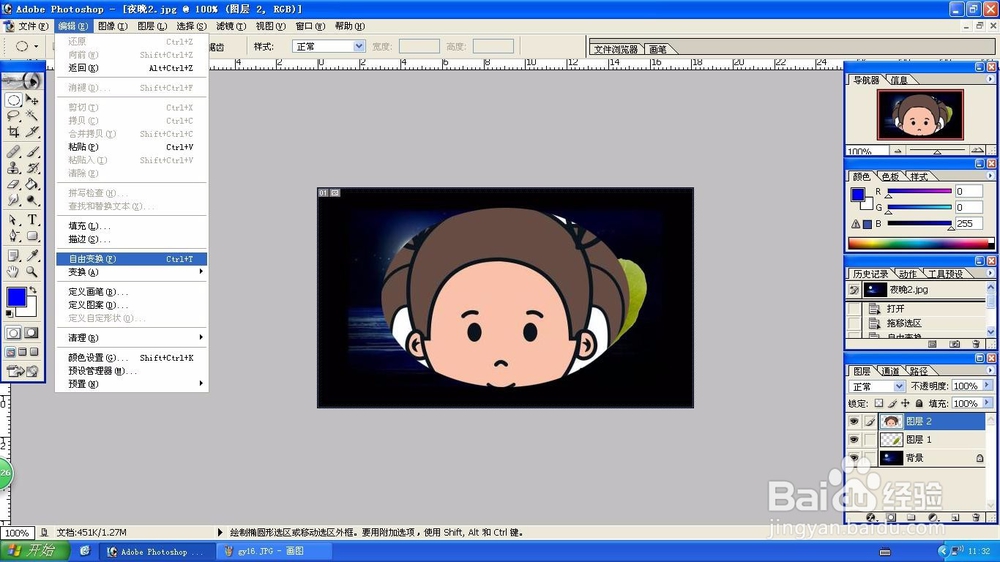Open 变换 submenu in Edit menu
This screenshot has width=1000, height=562.
pyautogui.click(x=131, y=272)
